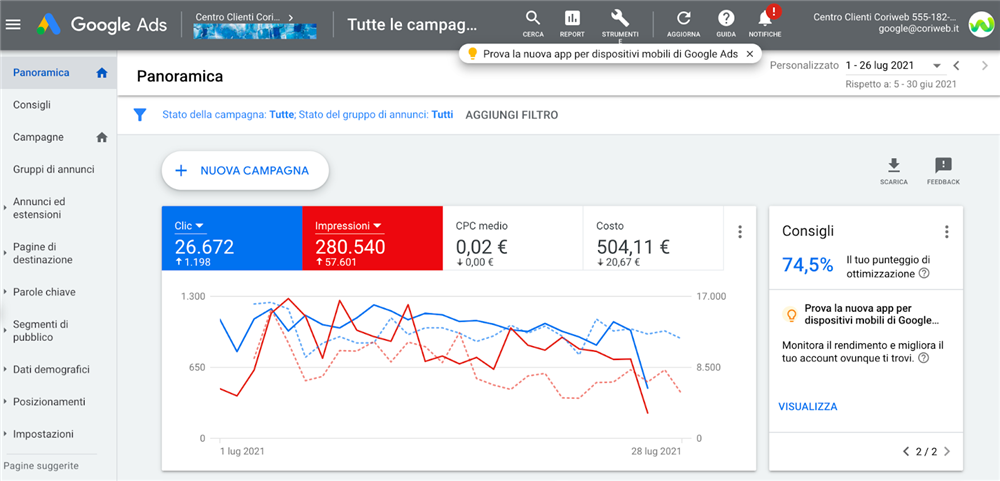Click the Visualizza link

pos(808,406)
